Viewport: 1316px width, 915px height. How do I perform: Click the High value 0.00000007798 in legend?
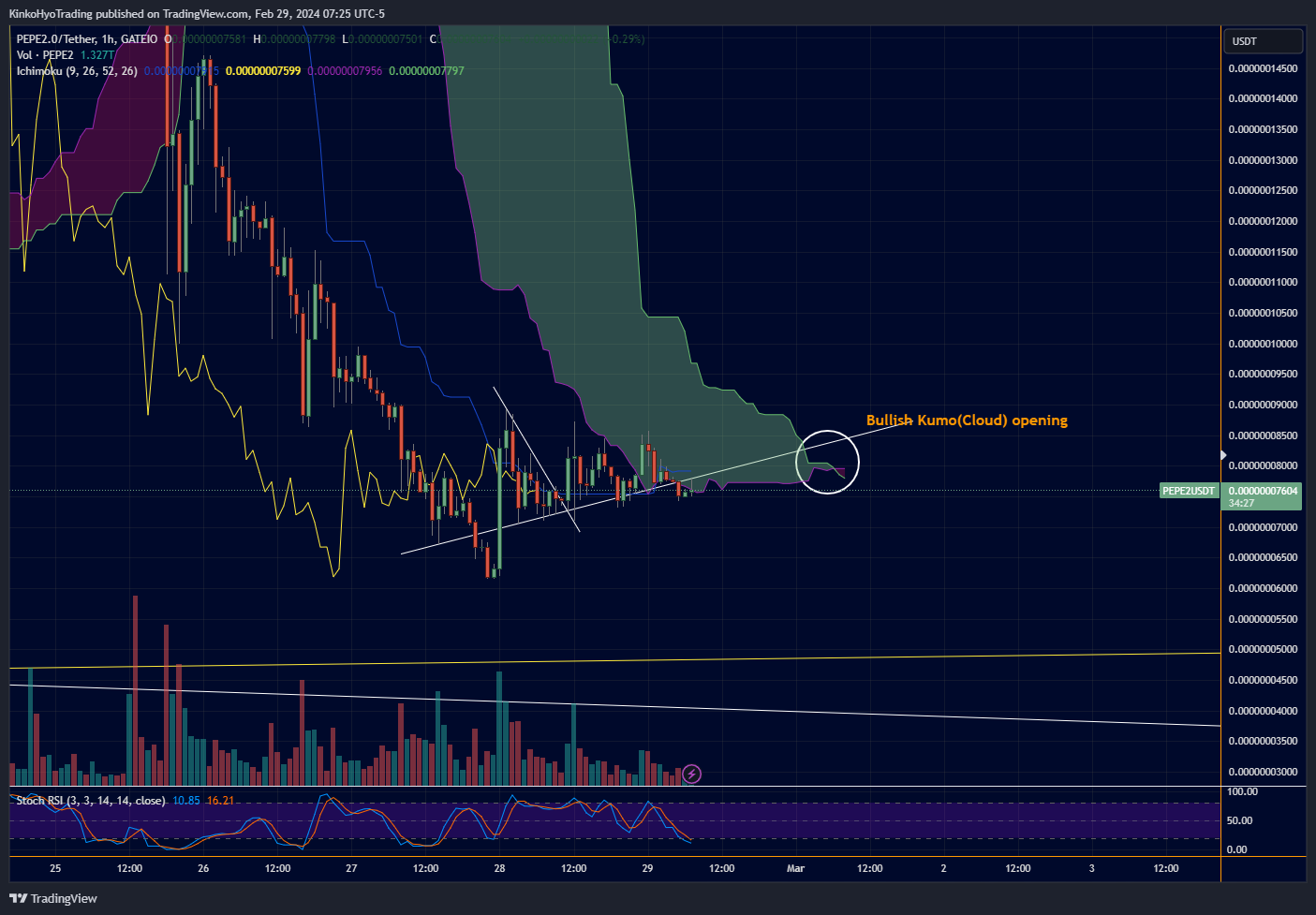point(298,39)
